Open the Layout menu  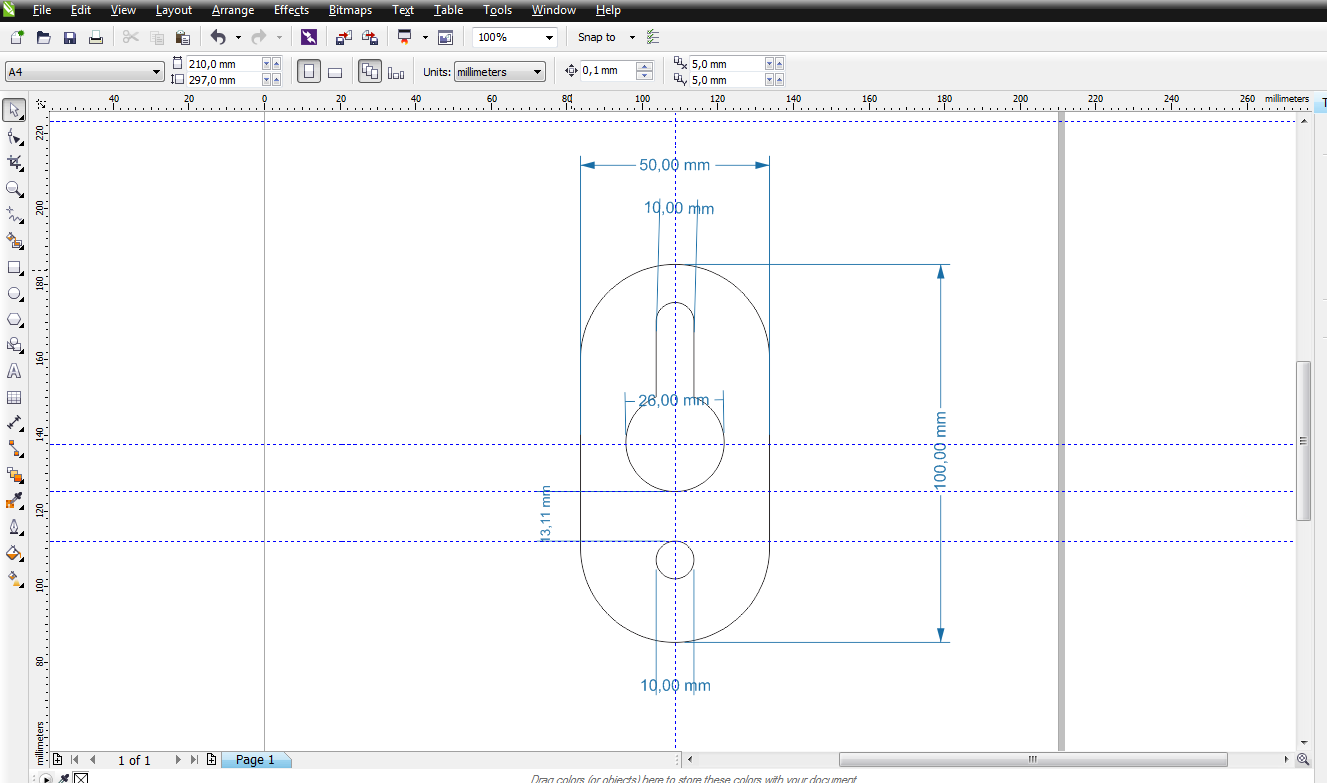click(174, 10)
